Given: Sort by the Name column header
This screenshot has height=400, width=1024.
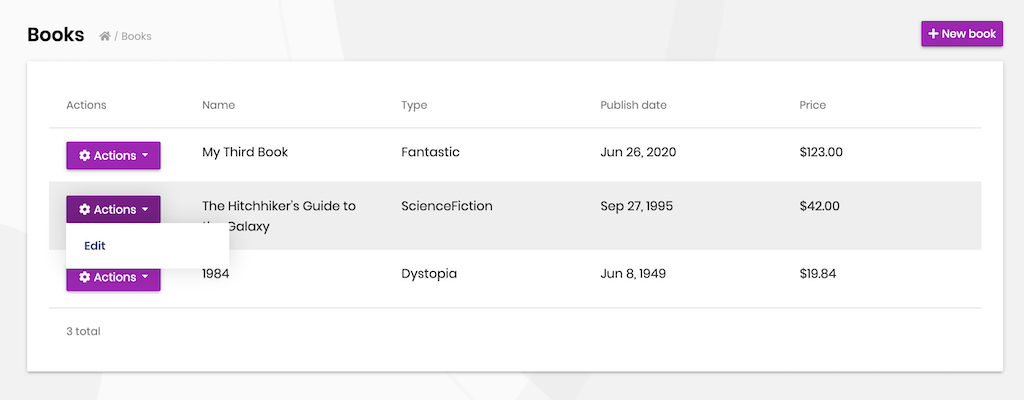Looking at the screenshot, I should pyautogui.click(x=218, y=105).
